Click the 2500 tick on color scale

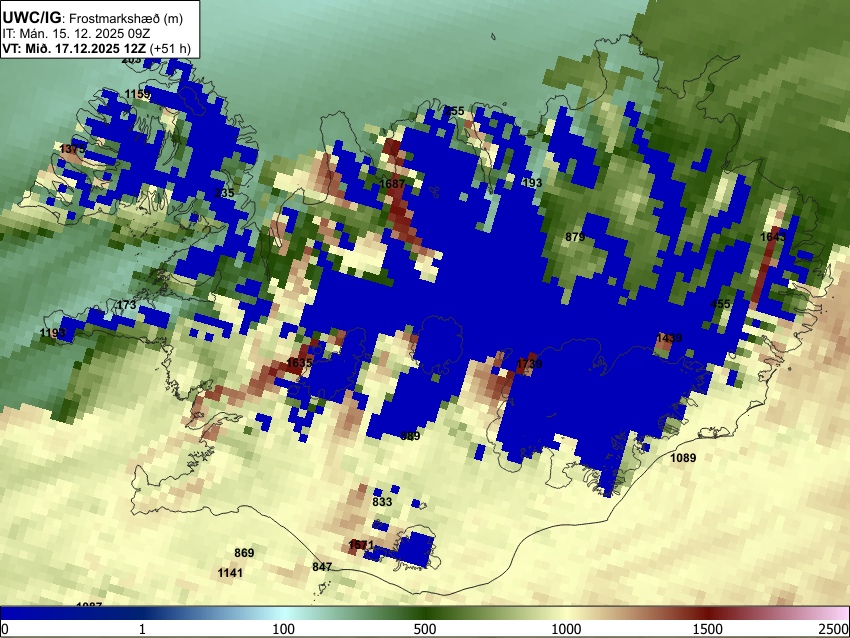tap(834, 629)
